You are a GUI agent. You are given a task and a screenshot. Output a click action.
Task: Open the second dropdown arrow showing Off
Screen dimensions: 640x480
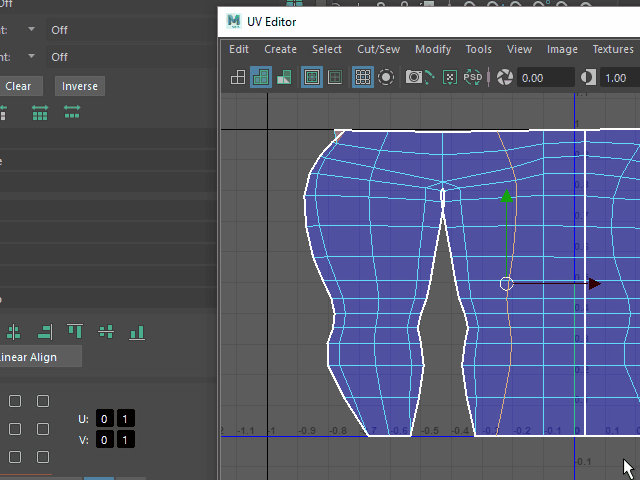(x=31, y=57)
